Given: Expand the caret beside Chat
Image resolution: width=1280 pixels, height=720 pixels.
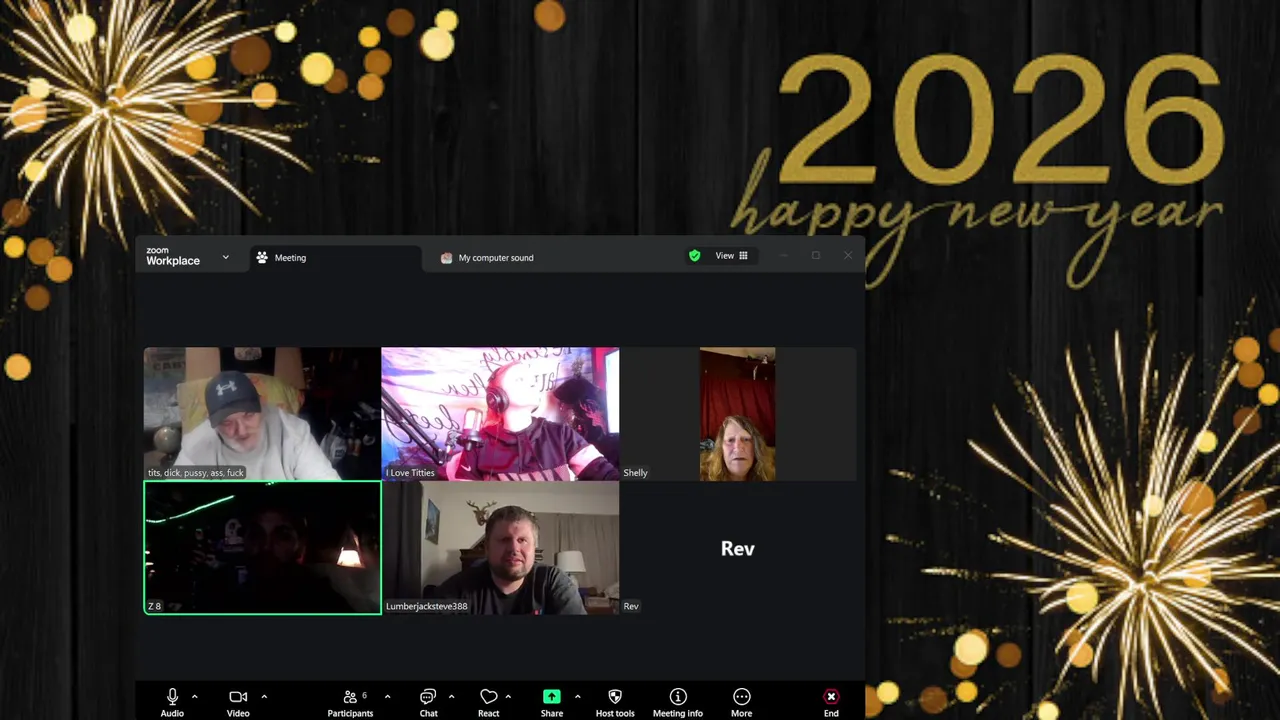Looking at the screenshot, I should [x=451, y=697].
